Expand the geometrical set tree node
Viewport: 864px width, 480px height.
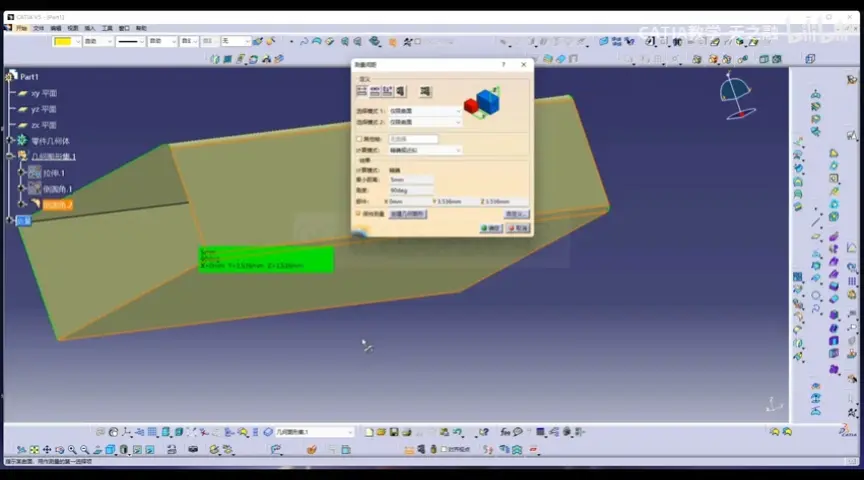[x=9, y=157]
